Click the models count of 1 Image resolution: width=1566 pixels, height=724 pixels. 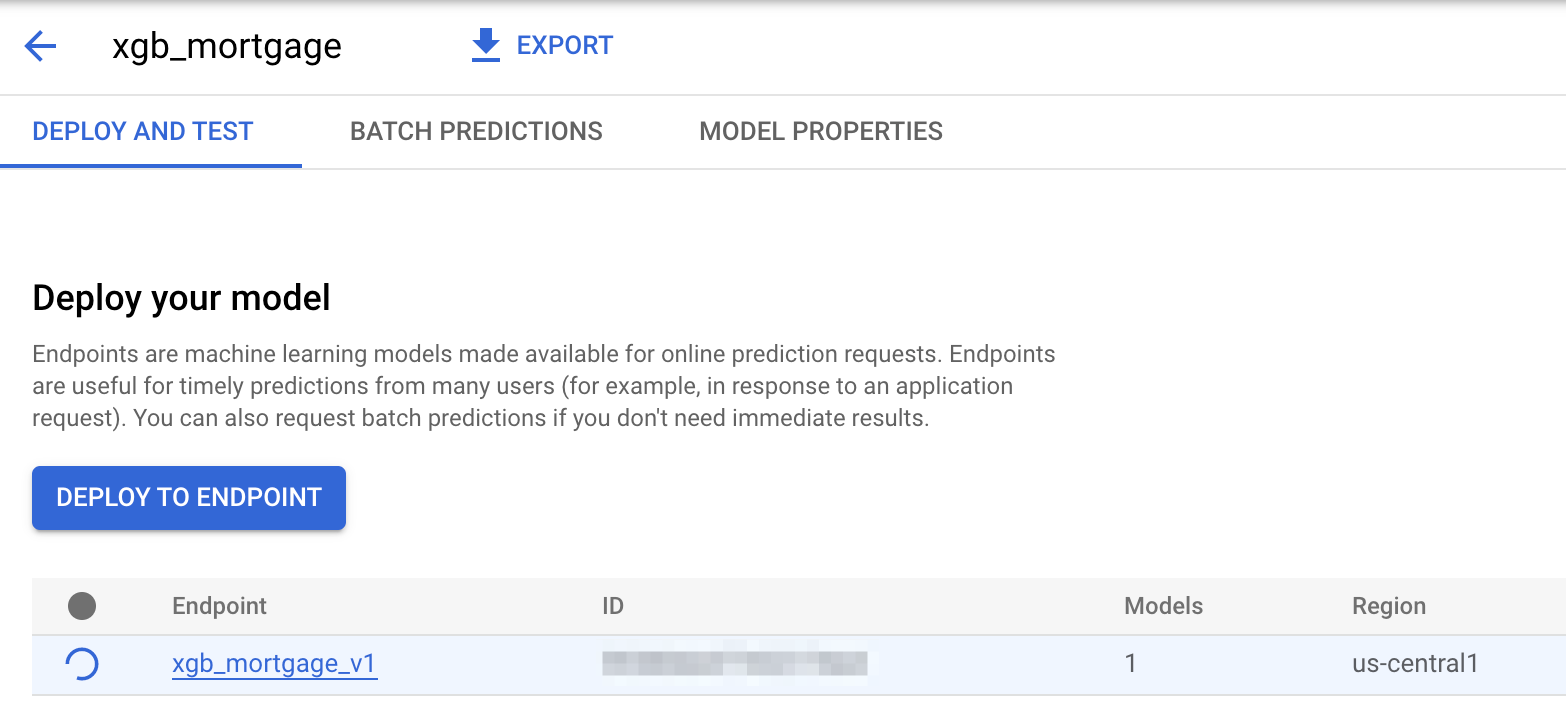[x=1131, y=664]
